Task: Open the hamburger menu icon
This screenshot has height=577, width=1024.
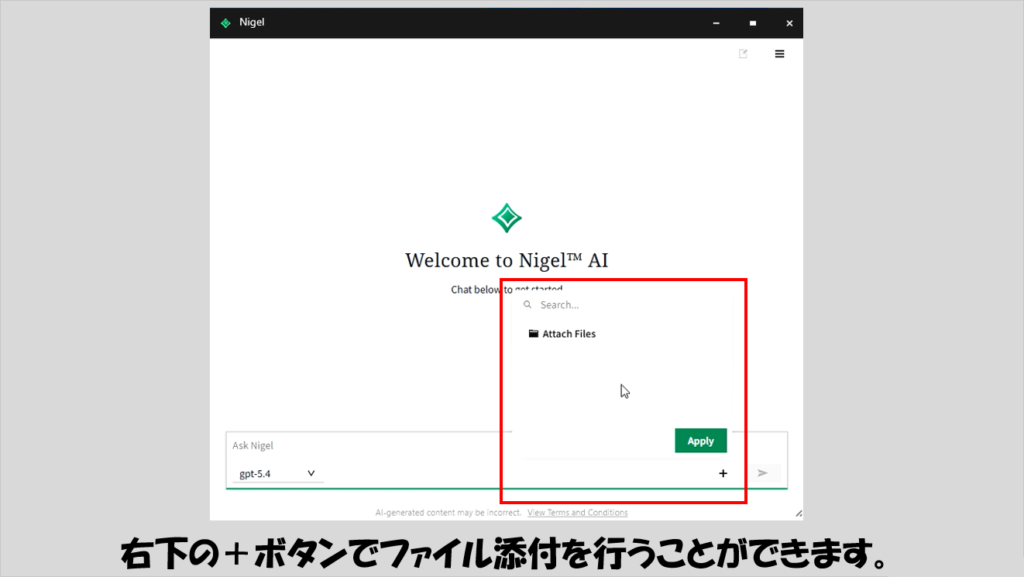Action: point(779,54)
